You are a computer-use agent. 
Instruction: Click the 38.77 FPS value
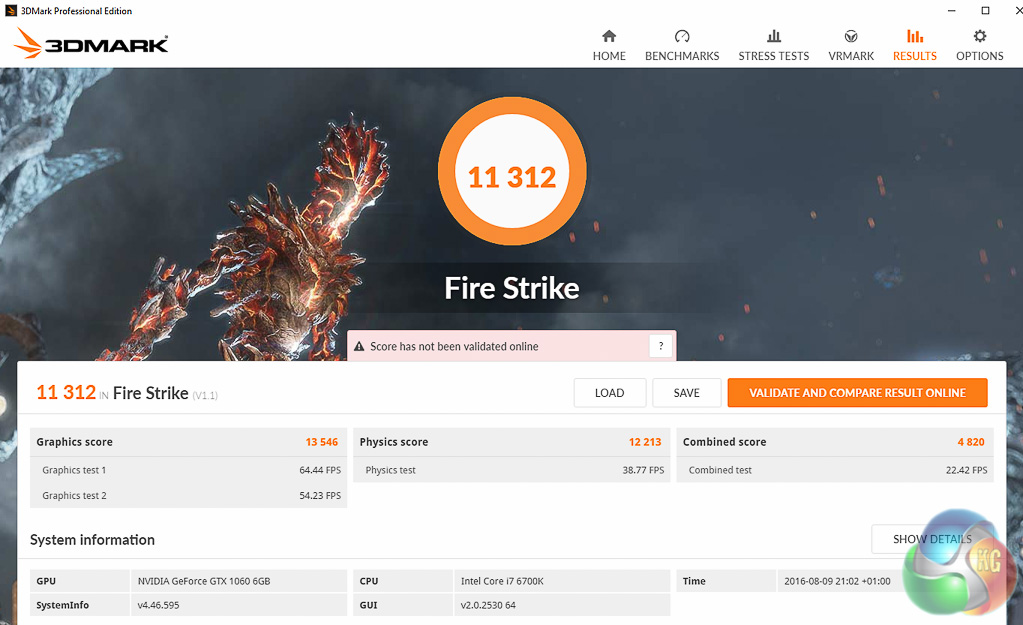(643, 470)
